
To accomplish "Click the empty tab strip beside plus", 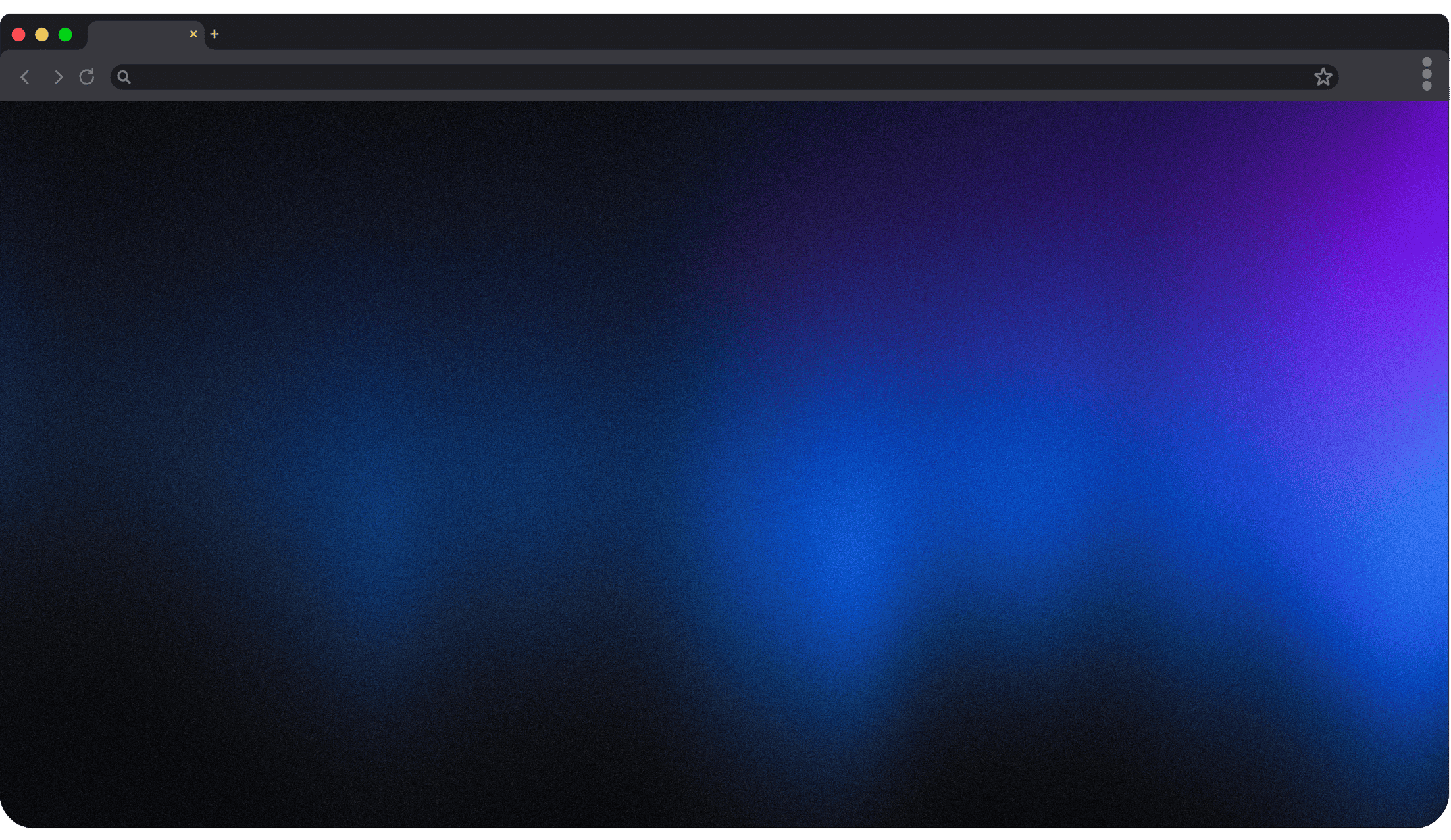I will (x=790, y=32).
